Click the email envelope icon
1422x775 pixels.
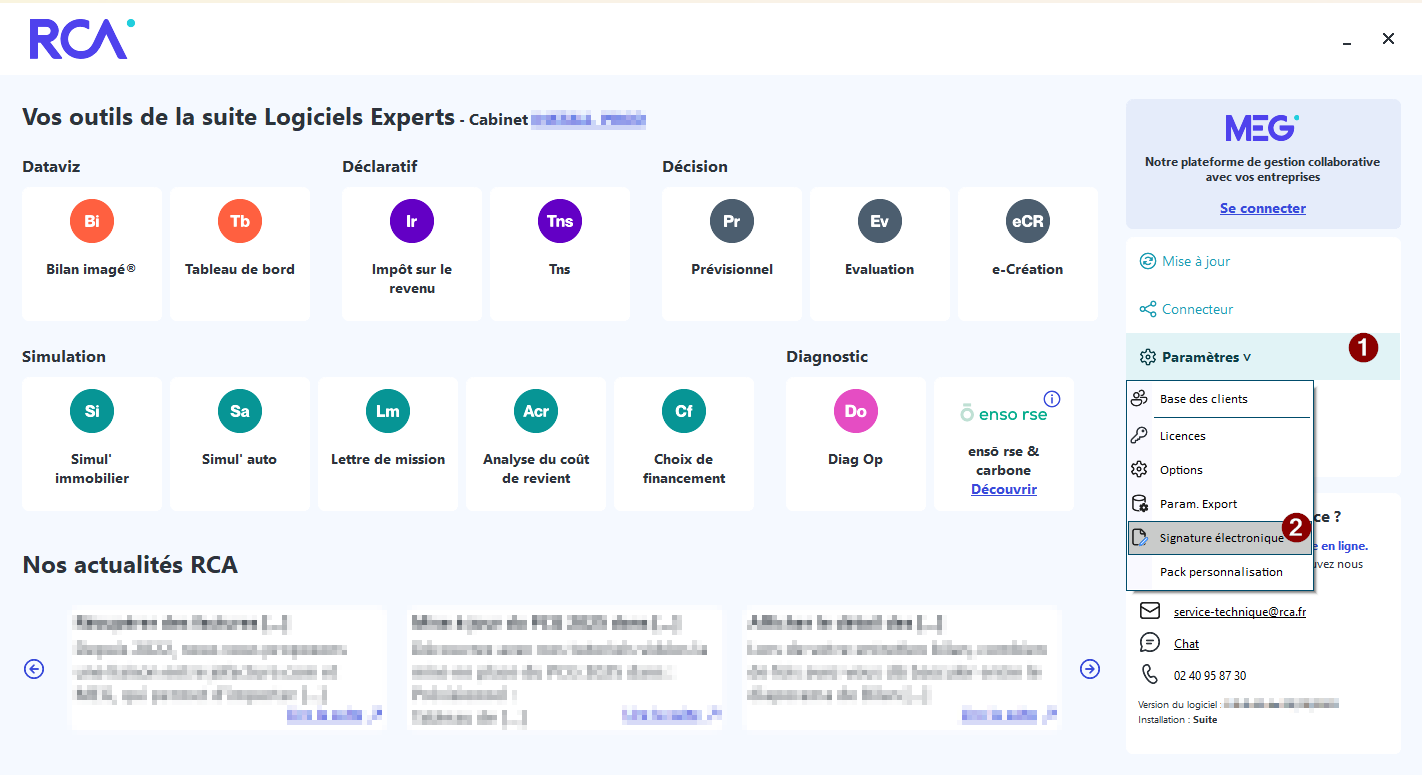1150,611
